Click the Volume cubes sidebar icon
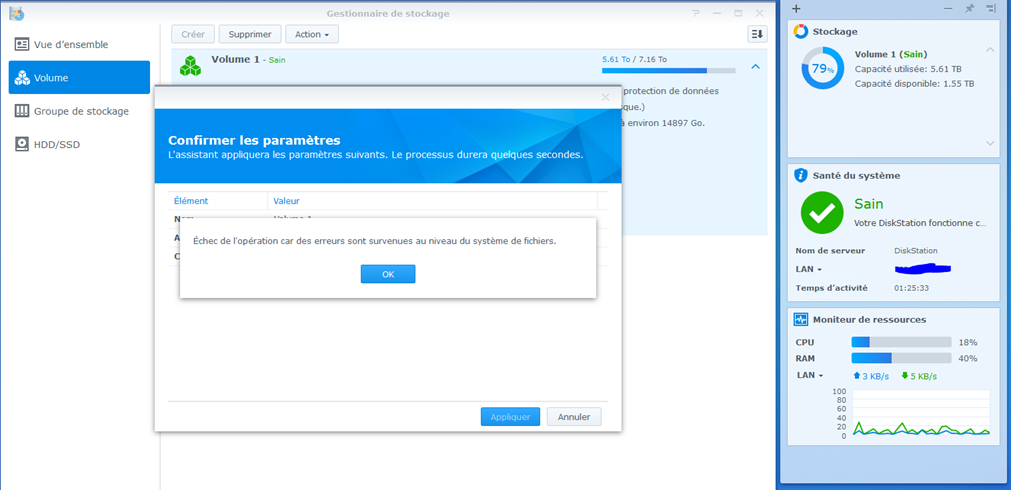1011x490 pixels. coord(22,78)
